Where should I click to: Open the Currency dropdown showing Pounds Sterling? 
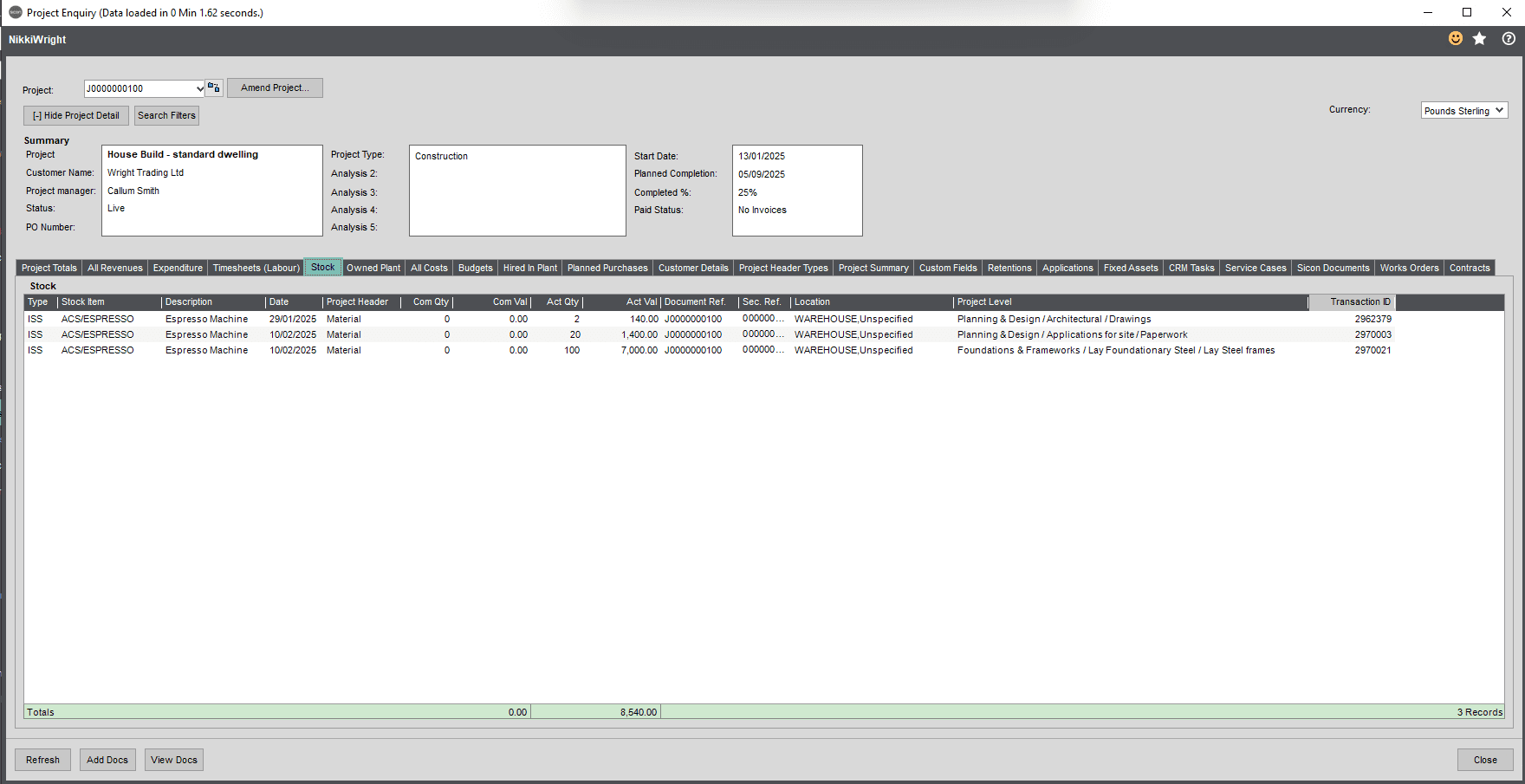coord(1464,111)
